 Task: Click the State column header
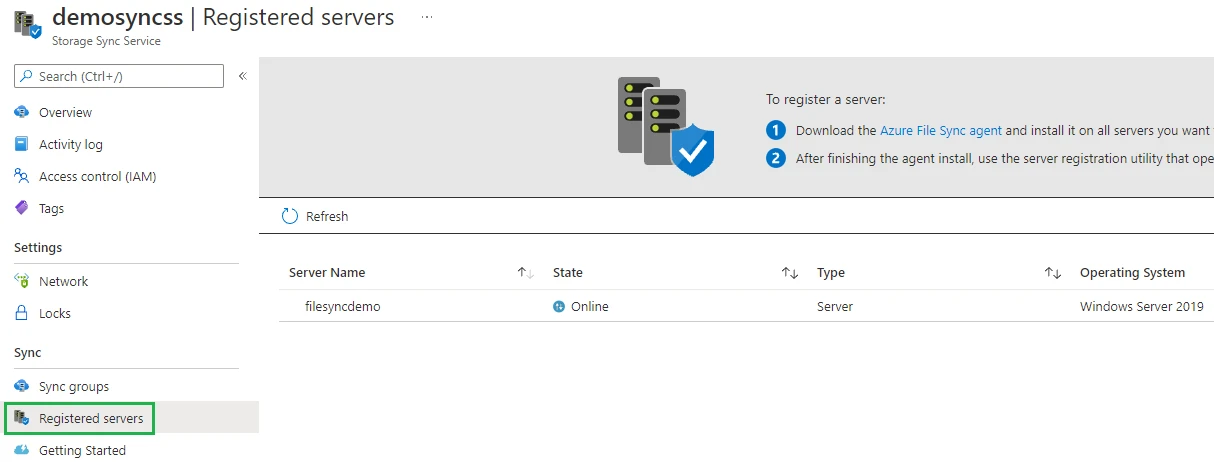click(568, 273)
